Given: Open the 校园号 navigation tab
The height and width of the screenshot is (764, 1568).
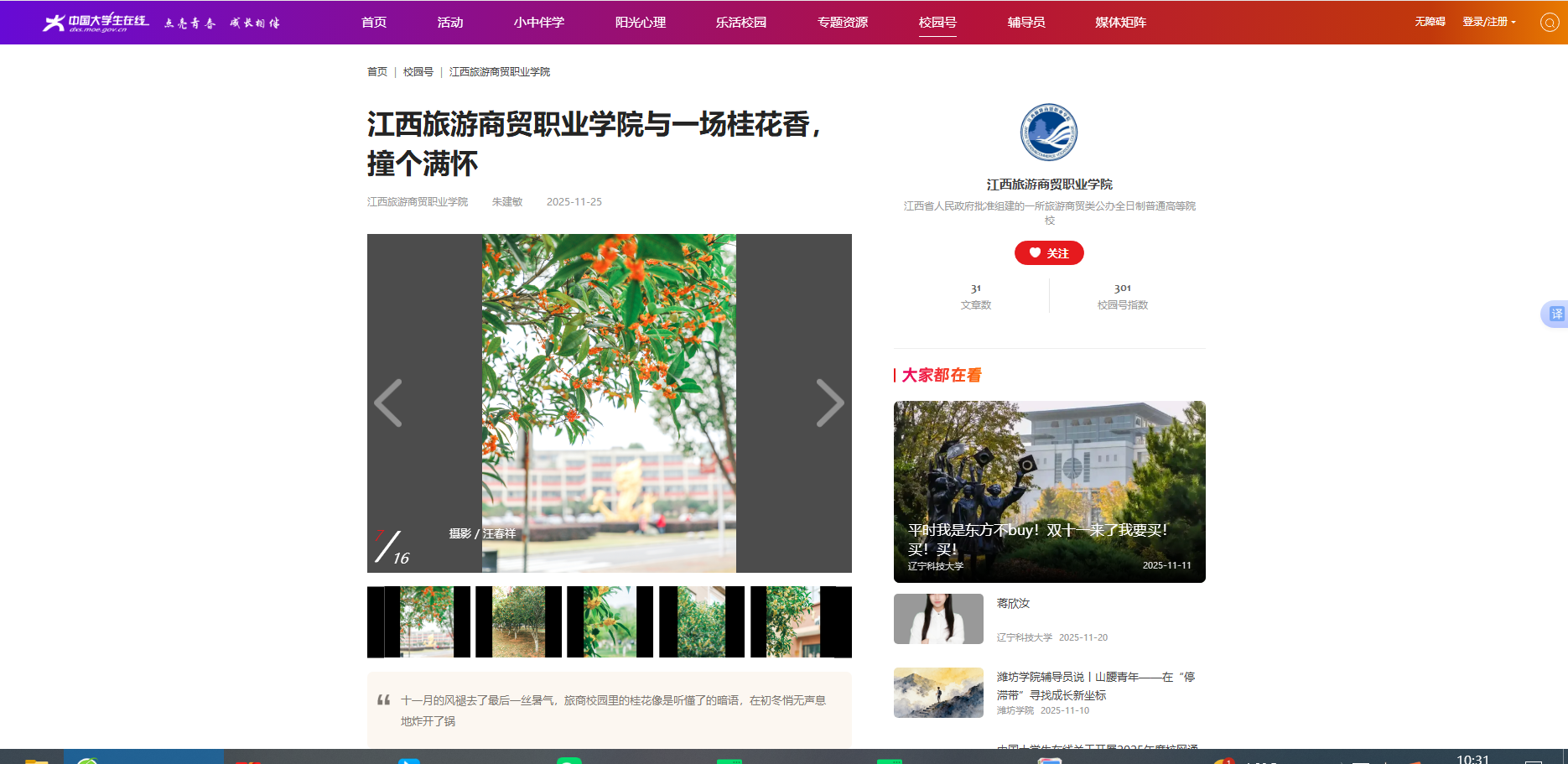Looking at the screenshot, I should tap(937, 23).
